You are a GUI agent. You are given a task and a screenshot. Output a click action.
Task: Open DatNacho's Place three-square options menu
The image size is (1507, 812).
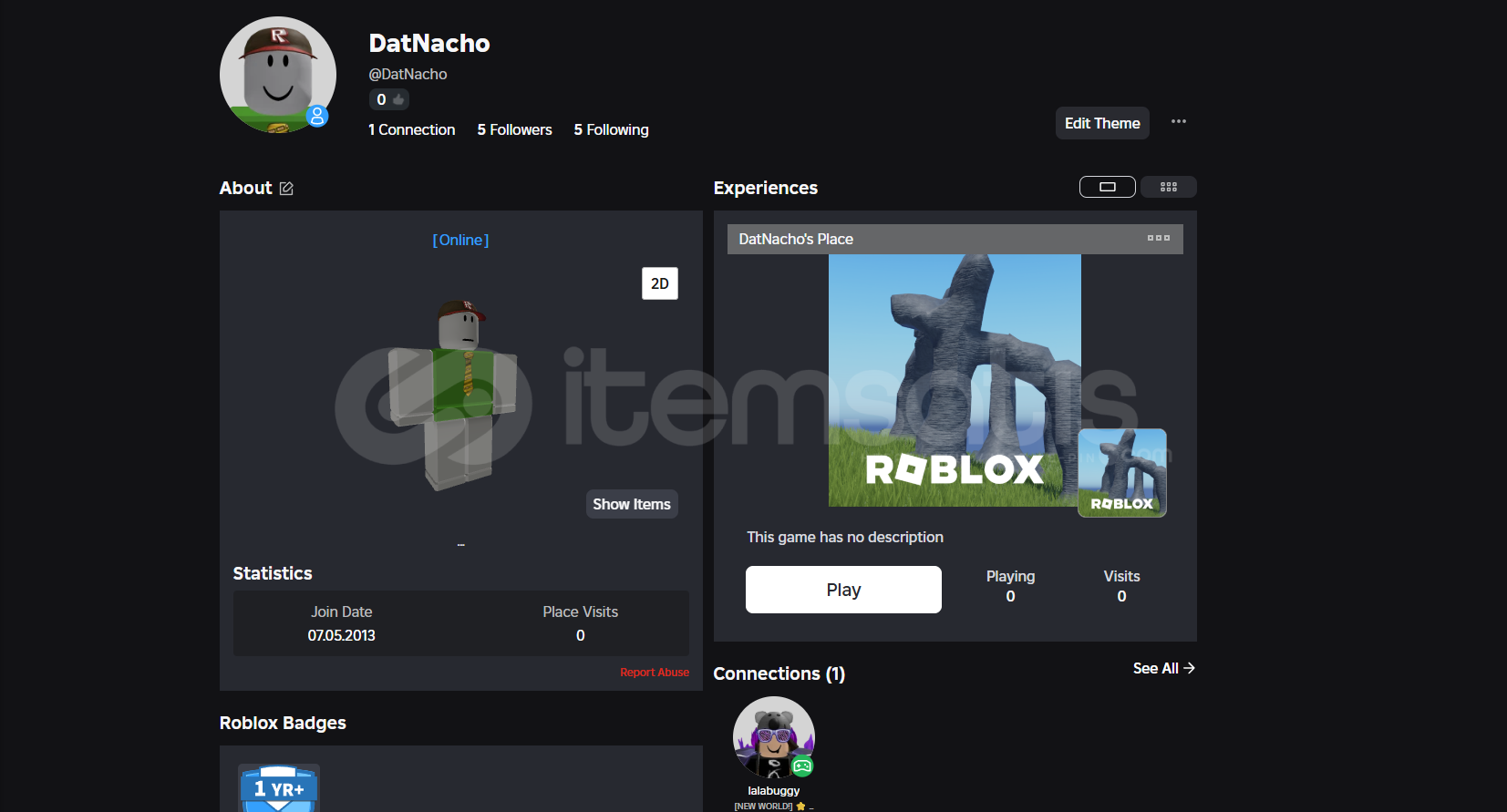pos(1158,239)
